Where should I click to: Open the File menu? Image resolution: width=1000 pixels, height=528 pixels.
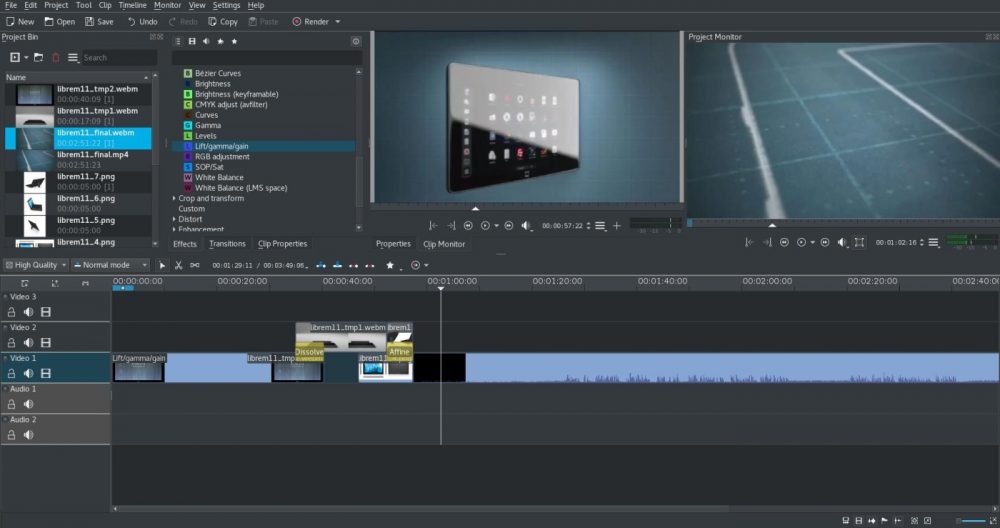pos(11,5)
